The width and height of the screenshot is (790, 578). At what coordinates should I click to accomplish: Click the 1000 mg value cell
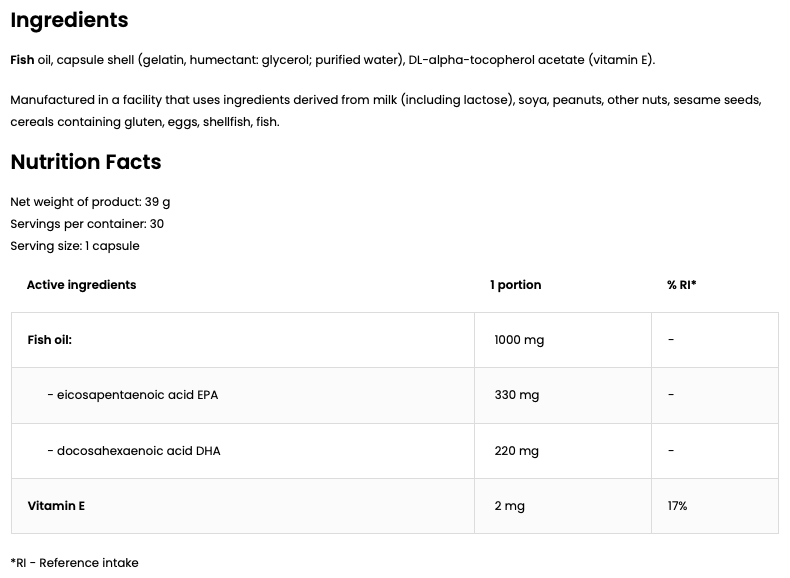click(519, 340)
